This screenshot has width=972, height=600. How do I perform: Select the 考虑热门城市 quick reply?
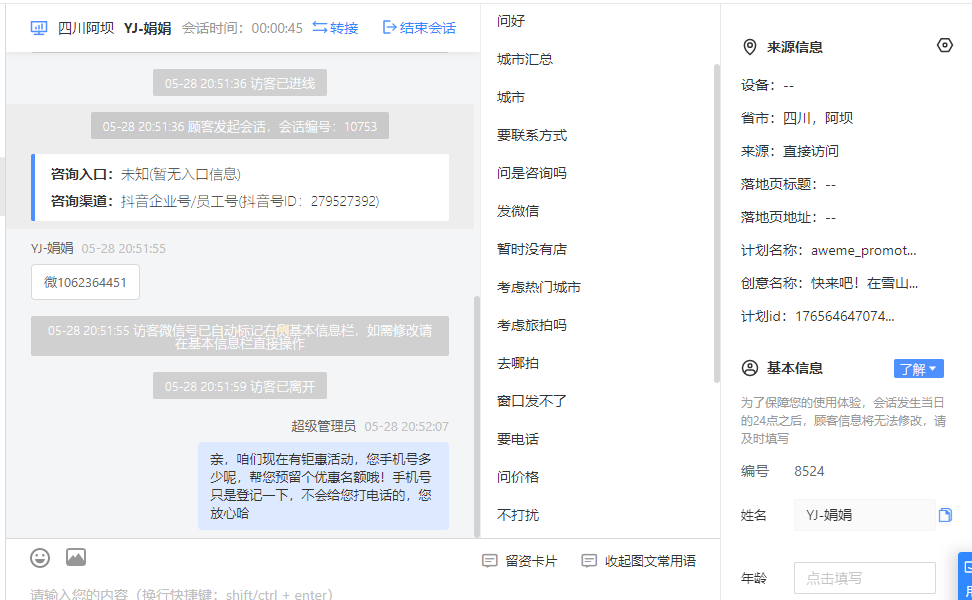coord(539,287)
